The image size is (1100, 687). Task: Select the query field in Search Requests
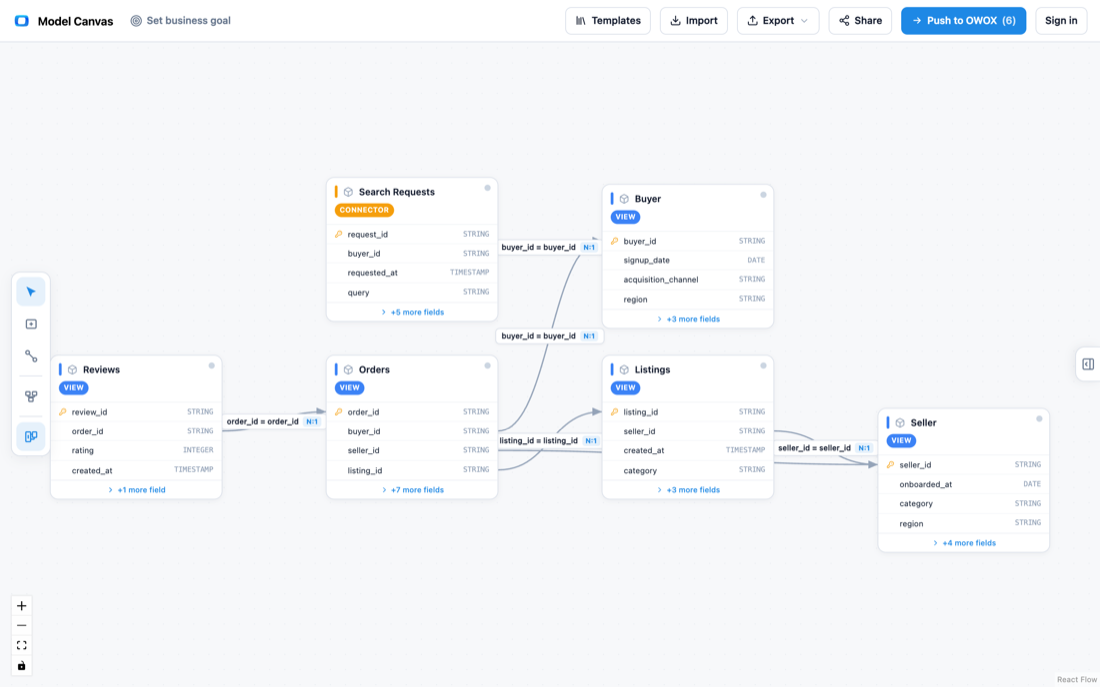pyautogui.click(x=412, y=292)
